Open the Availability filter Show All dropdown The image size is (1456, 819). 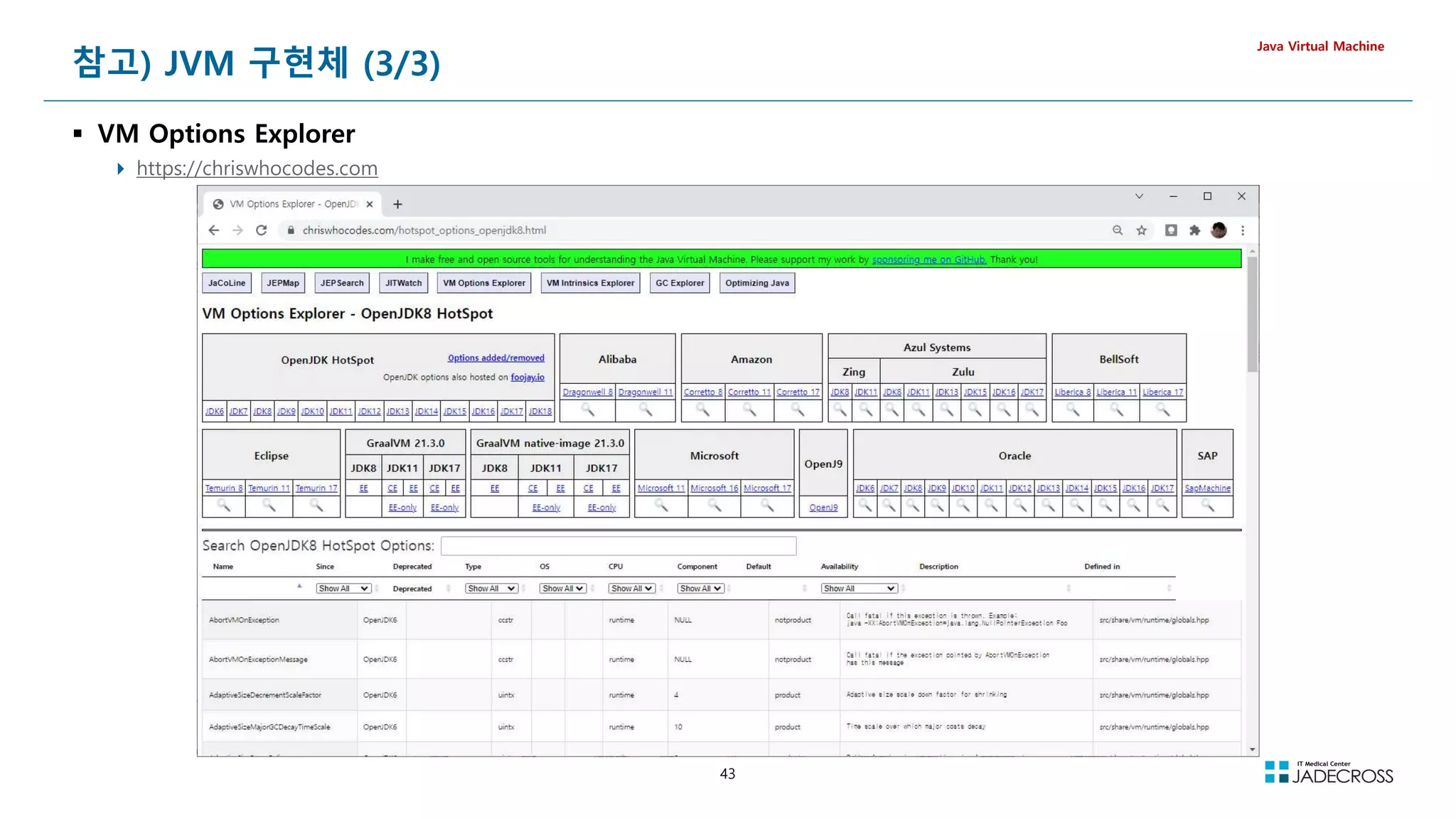860,589
